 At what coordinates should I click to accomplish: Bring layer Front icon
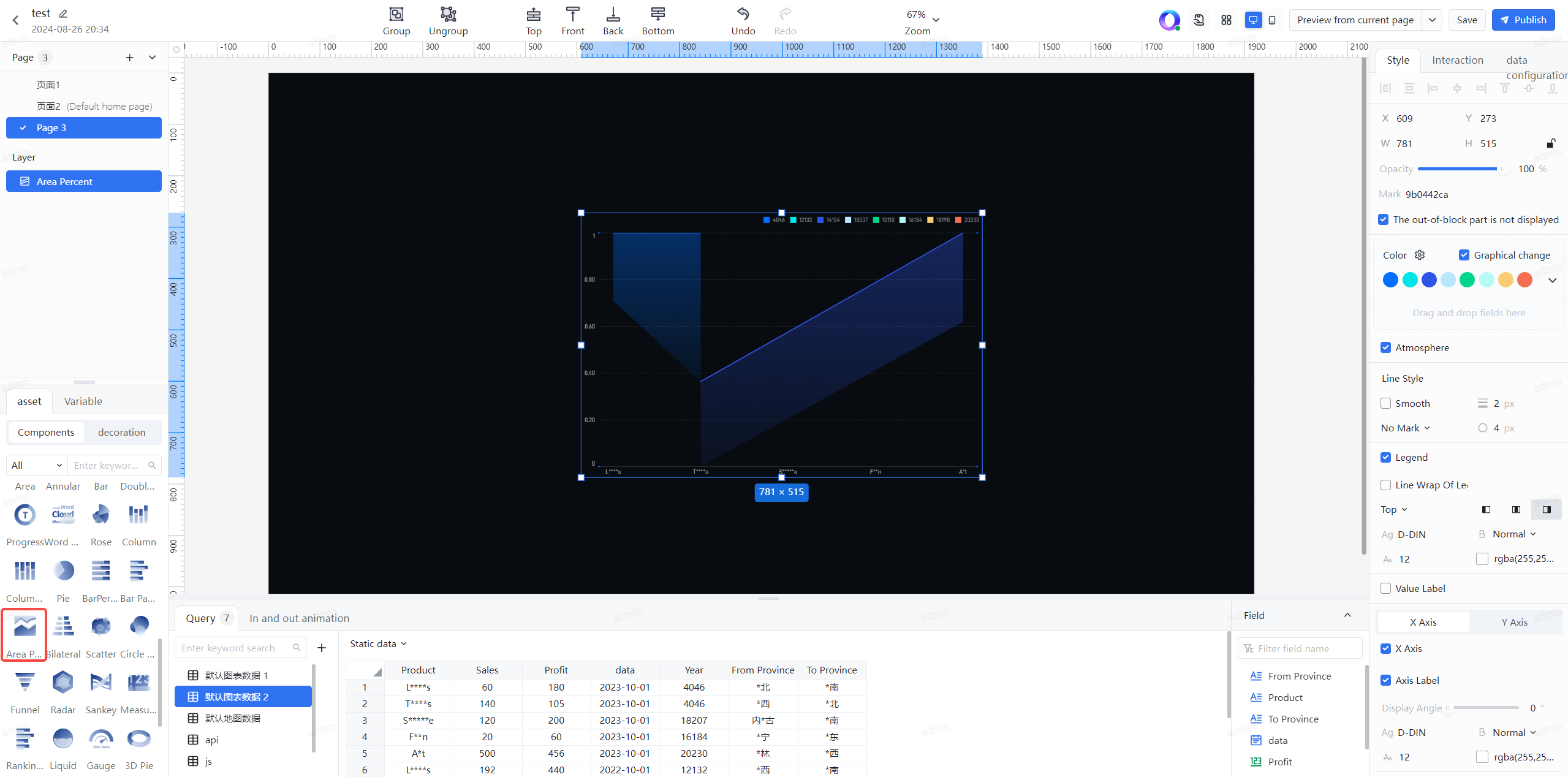(x=572, y=14)
